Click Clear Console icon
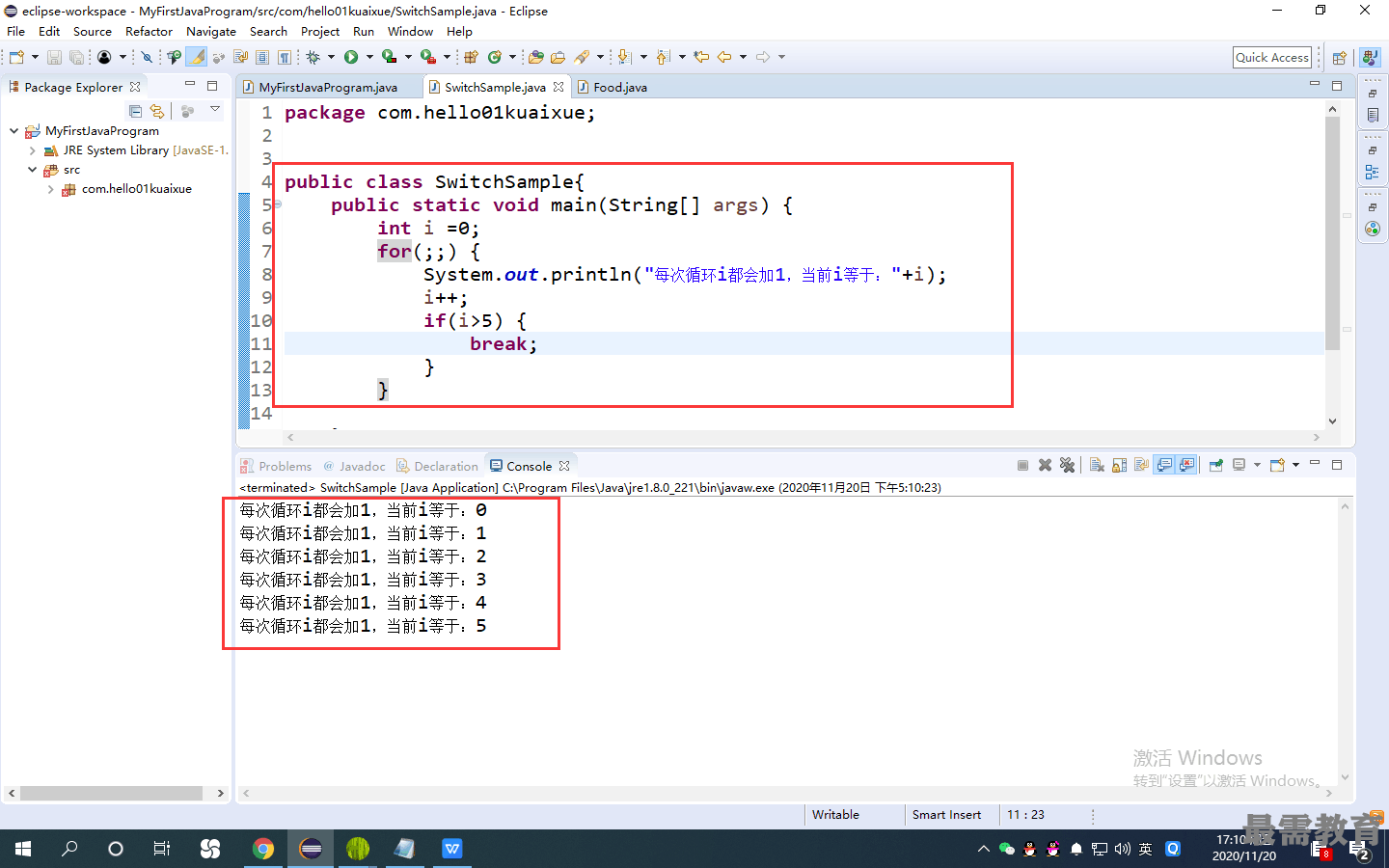Screen dimensions: 1389x868 (x=1097, y=465)
